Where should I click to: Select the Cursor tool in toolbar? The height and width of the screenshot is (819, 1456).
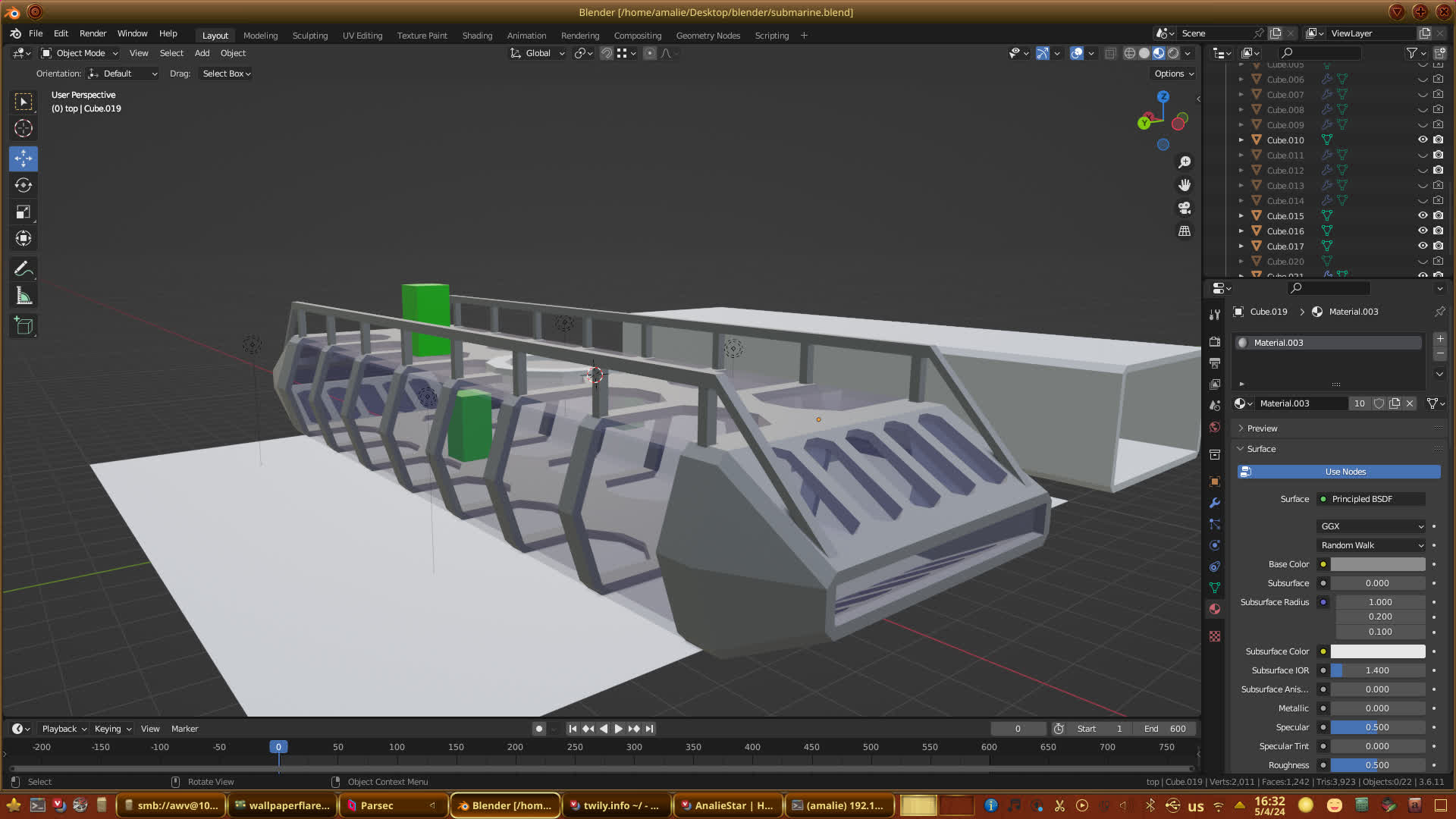(24, 128)
